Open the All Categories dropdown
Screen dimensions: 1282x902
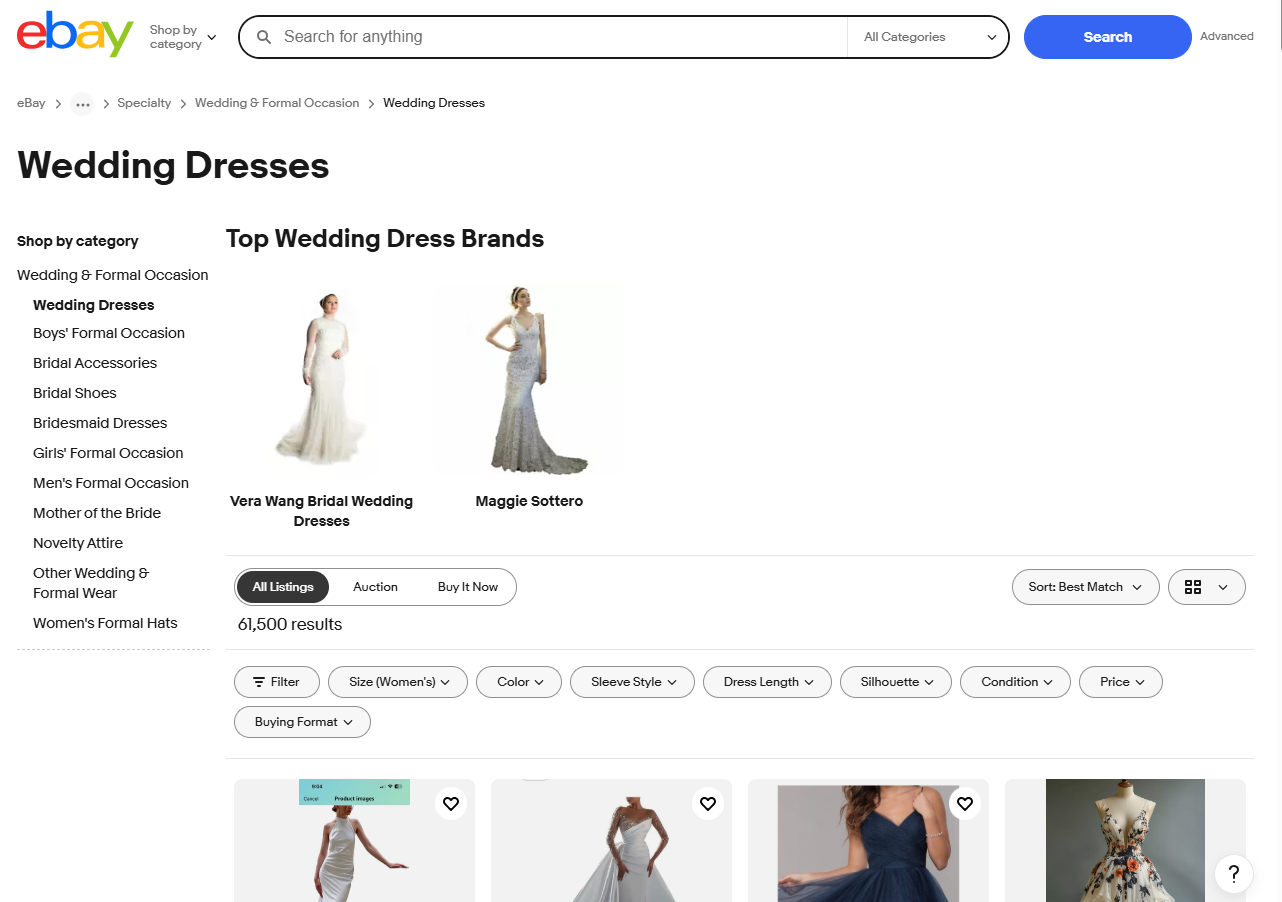pos(930,37)
